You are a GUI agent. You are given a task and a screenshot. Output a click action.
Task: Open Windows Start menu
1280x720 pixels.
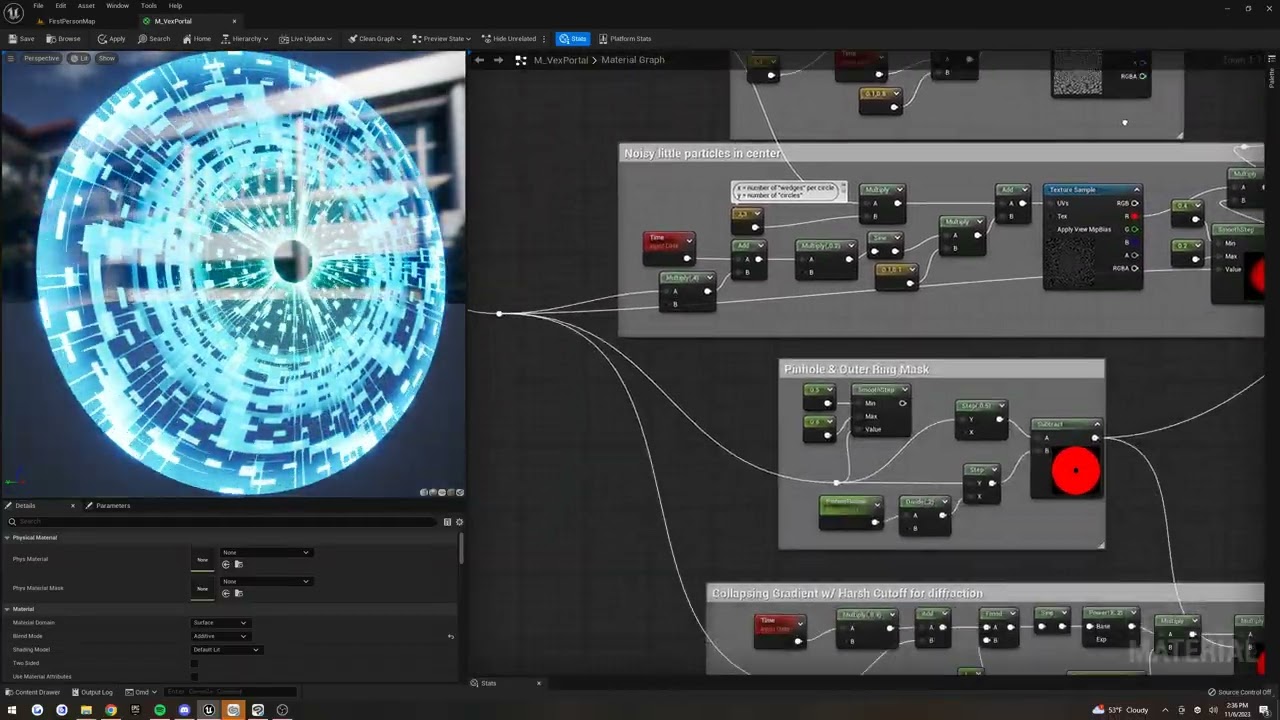[x=12, y=710]
